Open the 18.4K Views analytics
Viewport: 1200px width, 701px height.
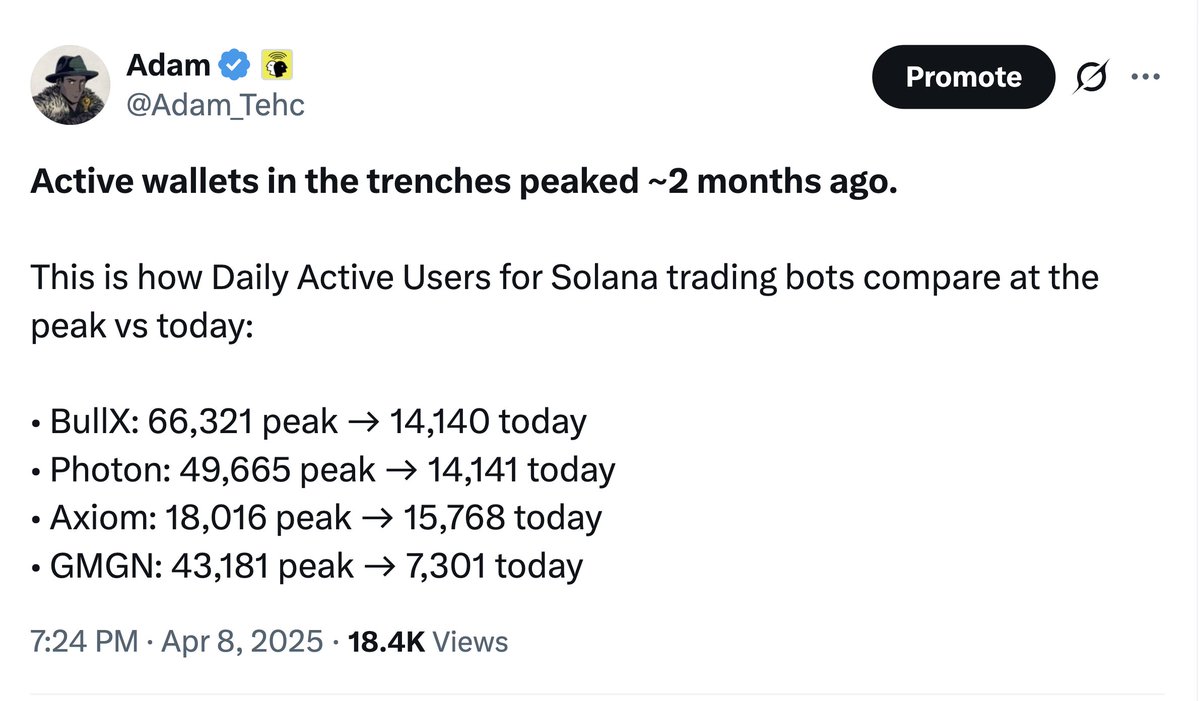[427, 641]
